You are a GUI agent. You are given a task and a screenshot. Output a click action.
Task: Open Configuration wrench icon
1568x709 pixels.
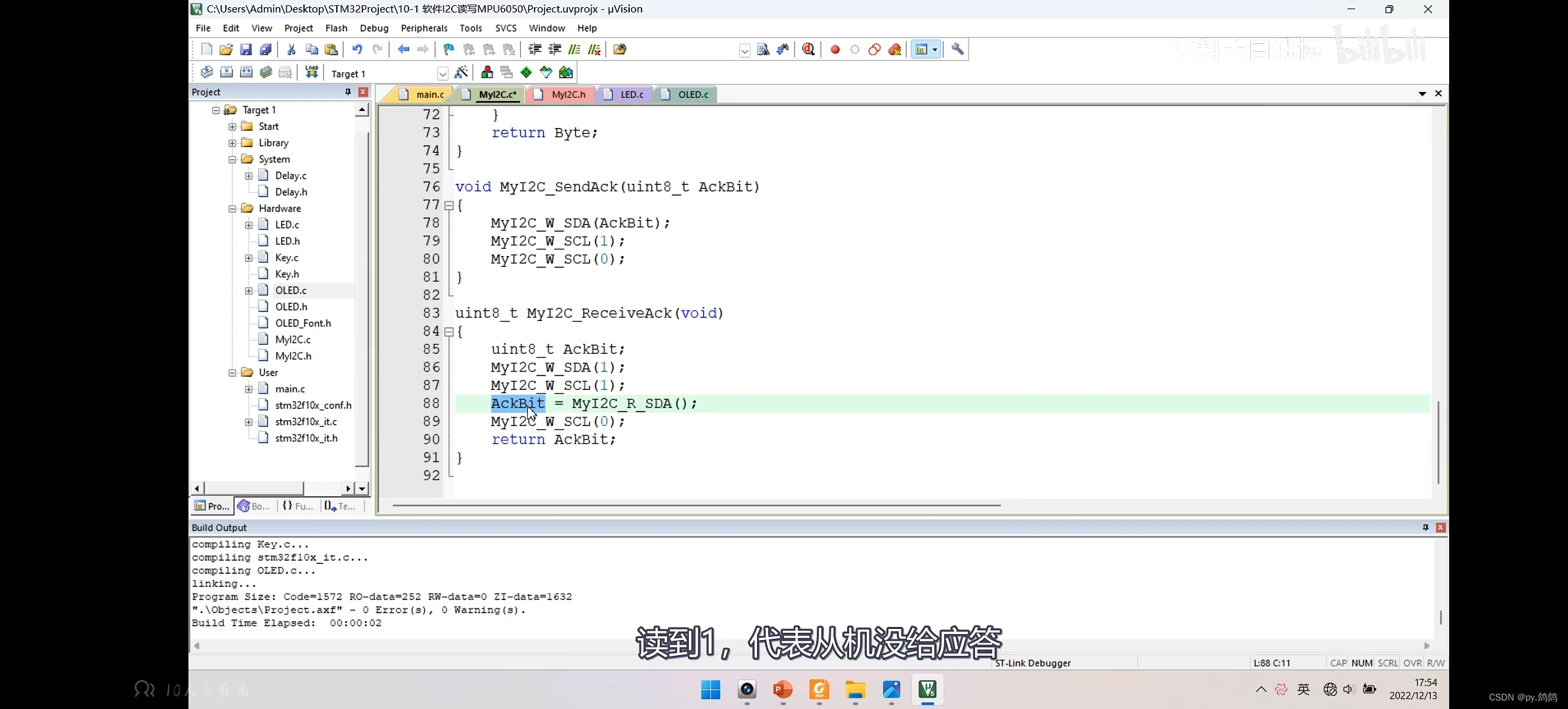pyautogui.click(x=957, y=49)
